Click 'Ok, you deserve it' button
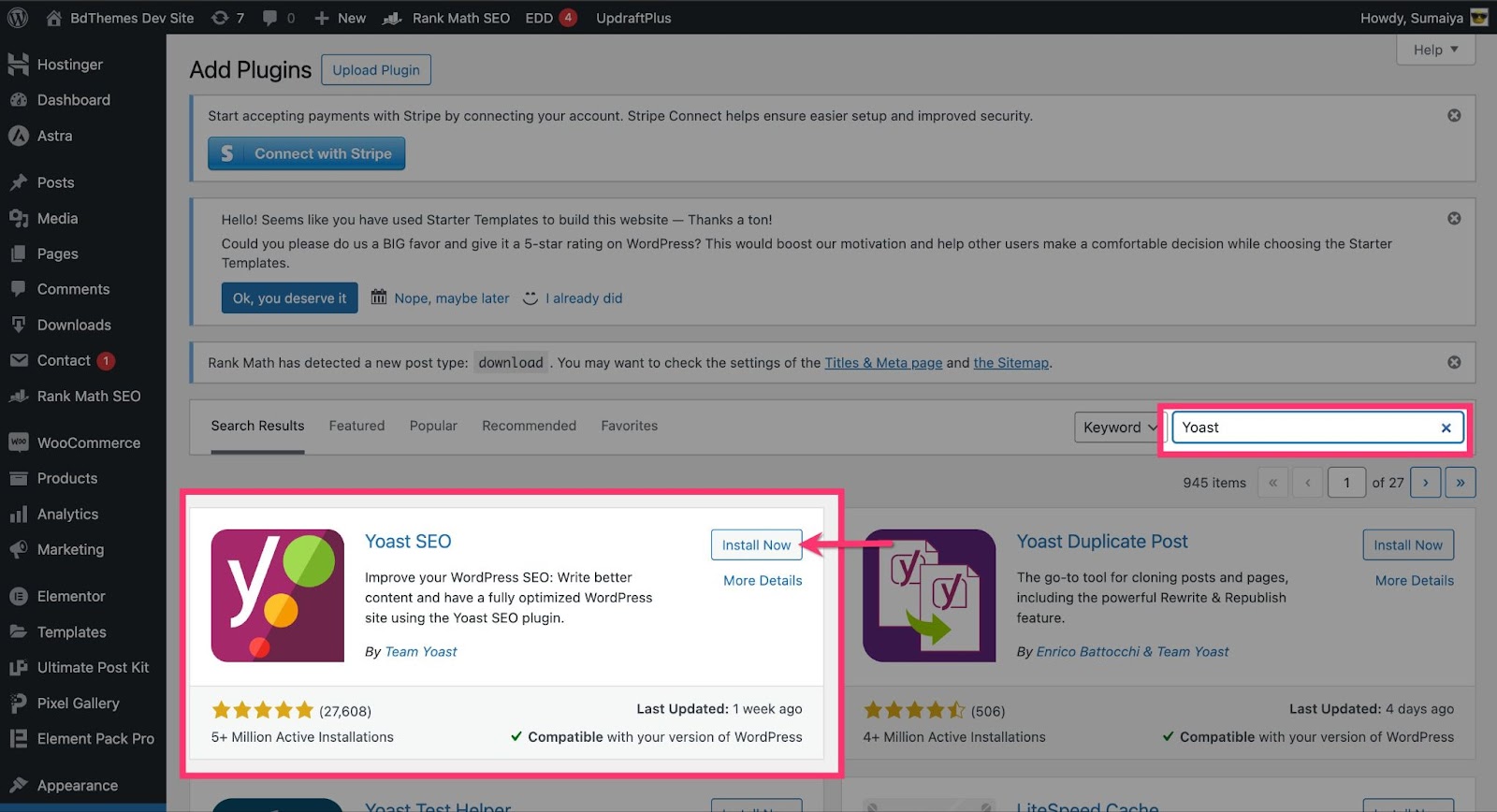 point(290,297)
